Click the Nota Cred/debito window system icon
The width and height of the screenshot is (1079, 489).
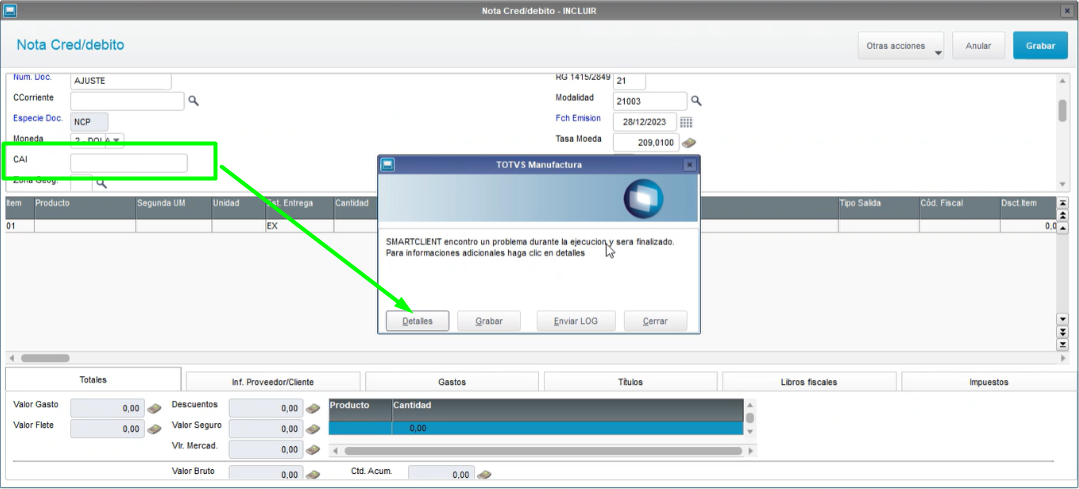10,10
